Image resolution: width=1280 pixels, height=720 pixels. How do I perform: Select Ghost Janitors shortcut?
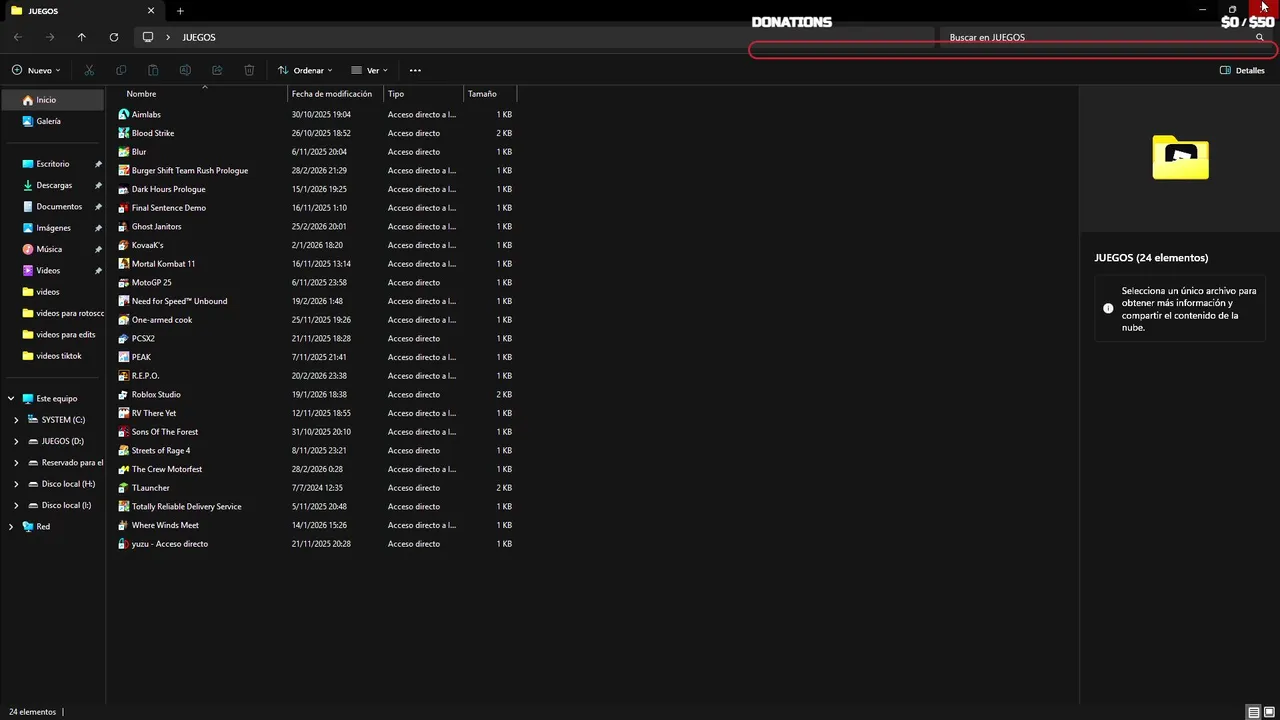click(x=156, y=226)
